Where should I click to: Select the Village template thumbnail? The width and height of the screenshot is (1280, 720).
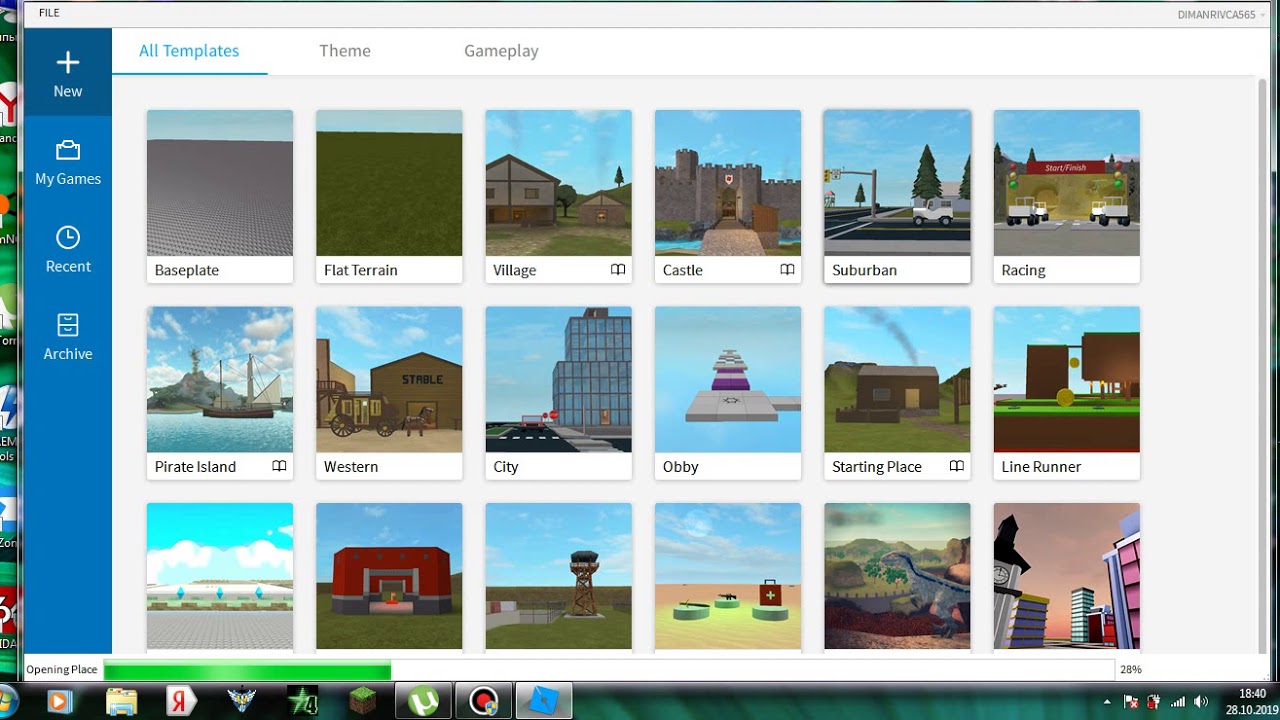point(558,183)
